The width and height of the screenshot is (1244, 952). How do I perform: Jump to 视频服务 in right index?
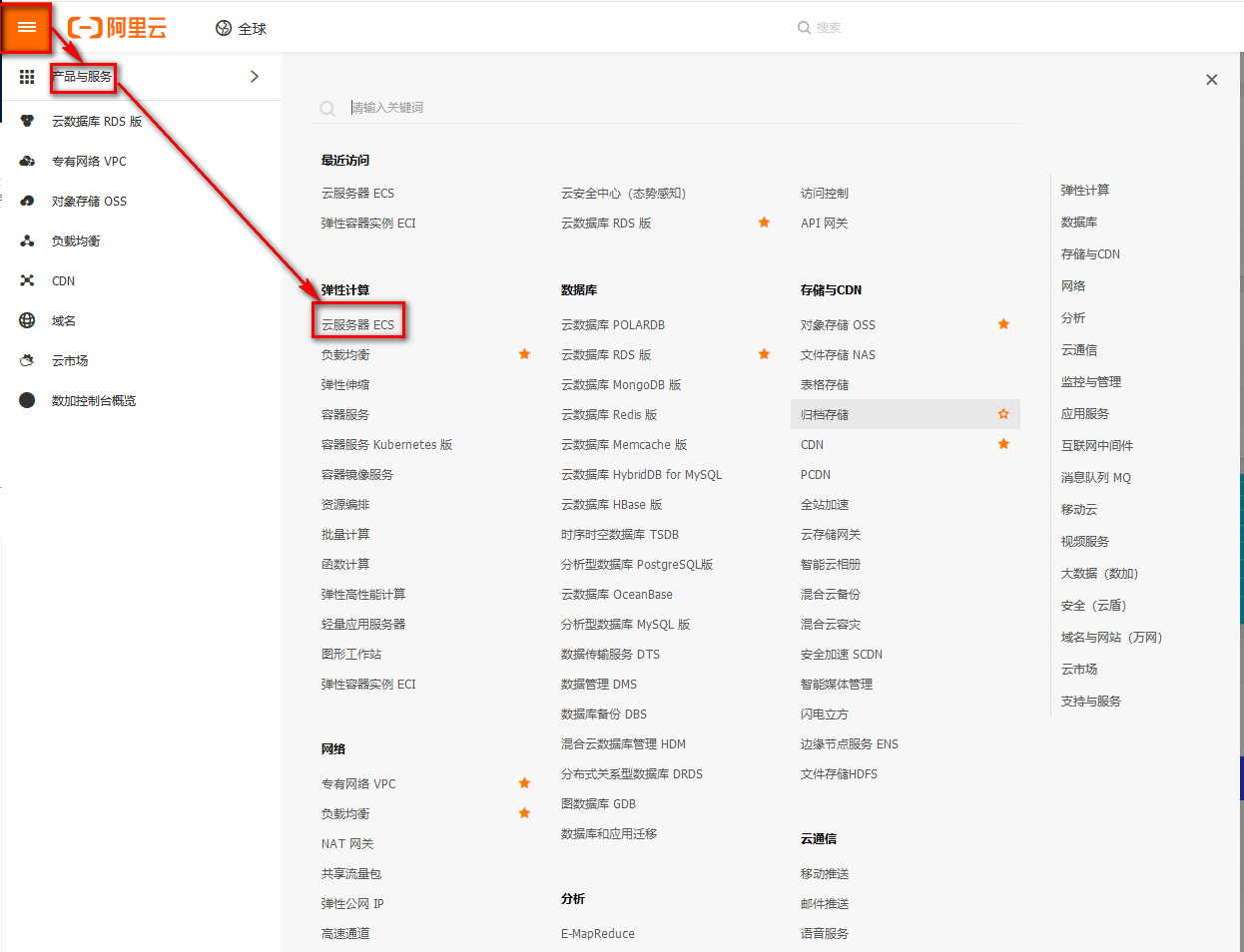[x=1085, y=542]
